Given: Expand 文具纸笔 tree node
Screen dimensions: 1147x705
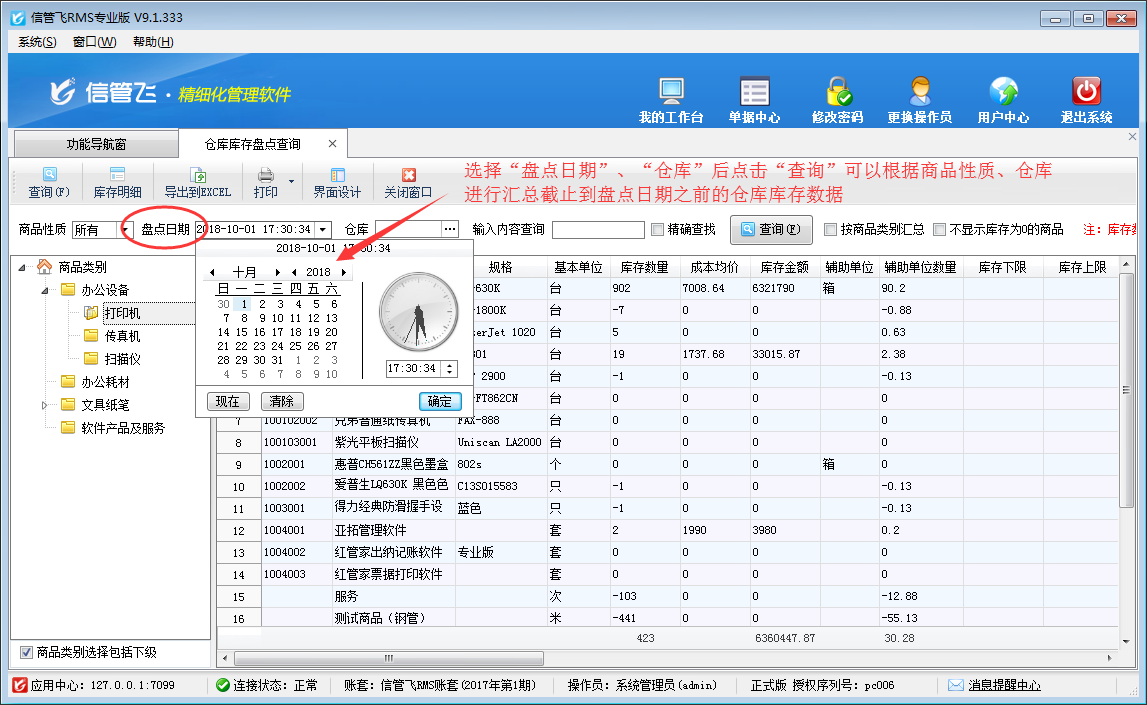Looking at the screenshot, I should (x=44, y=405).
